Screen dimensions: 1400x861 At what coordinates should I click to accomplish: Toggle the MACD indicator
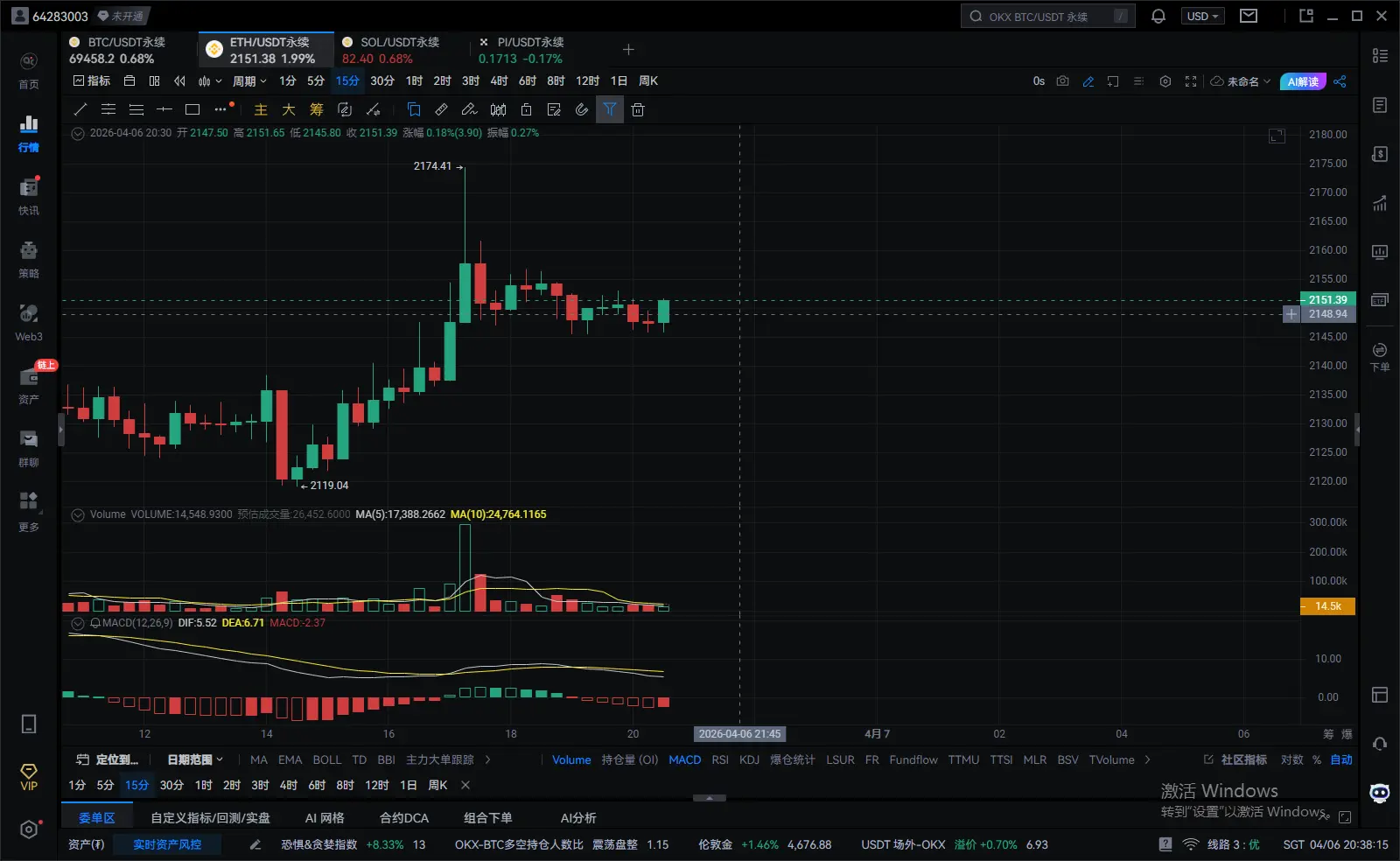(x=685, y=759)
